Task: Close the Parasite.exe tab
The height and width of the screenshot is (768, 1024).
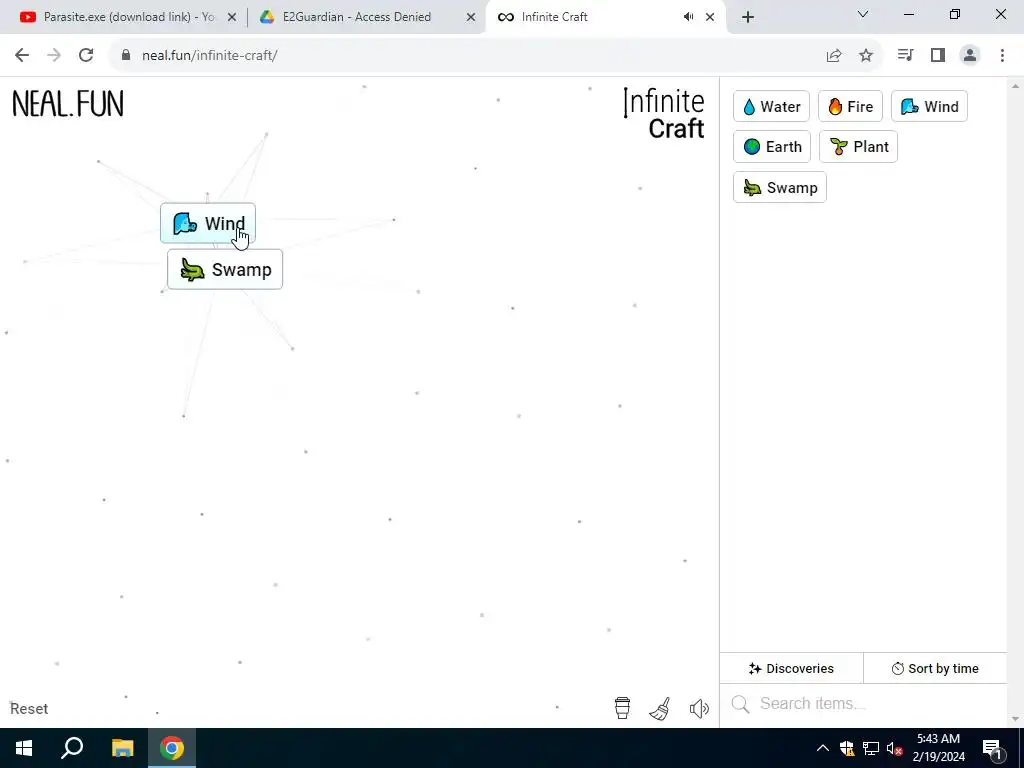Action: (x=232, y=18)
